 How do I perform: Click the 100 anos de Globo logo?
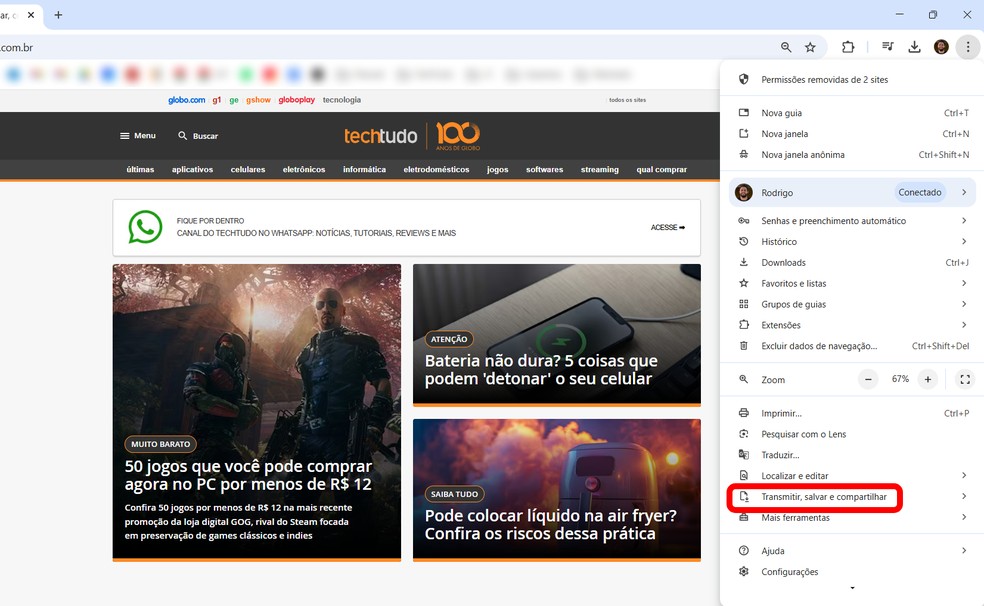[458, 136]
